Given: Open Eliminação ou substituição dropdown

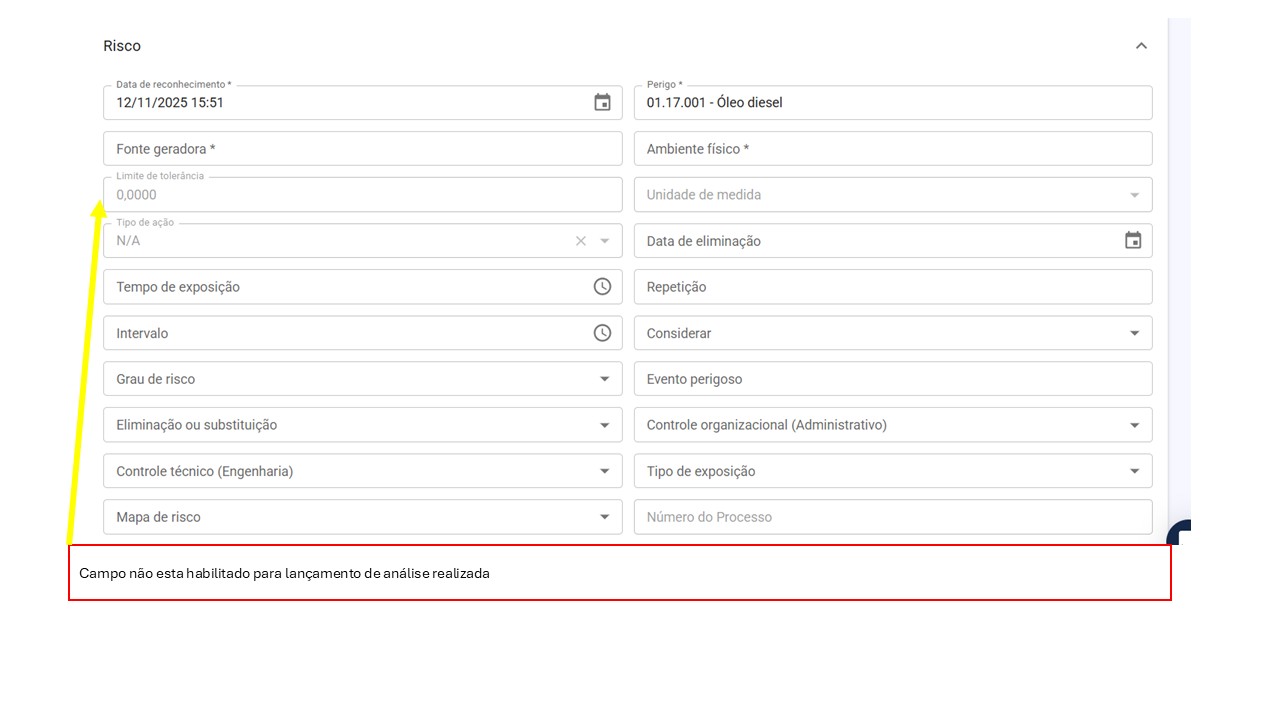Looking at the screenshot, I should point(604,425).
